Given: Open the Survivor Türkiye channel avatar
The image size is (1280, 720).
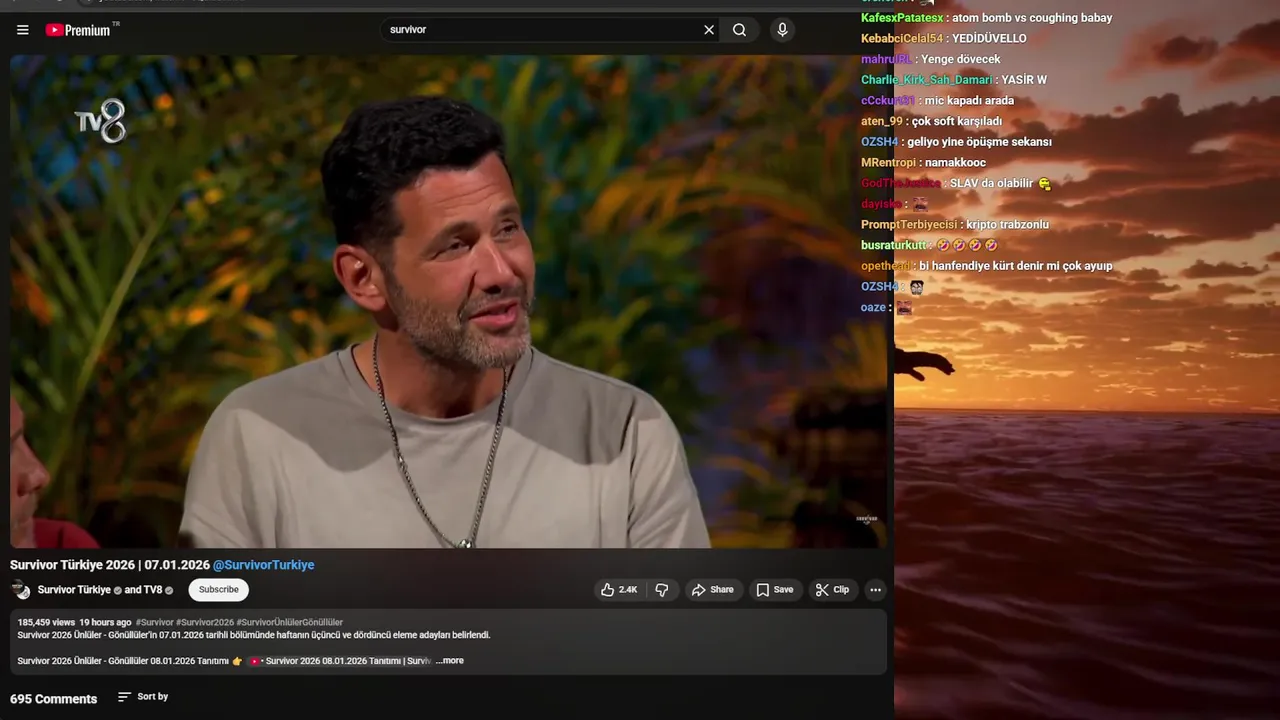Looking at the screenshot, I should click(x=21, y=590).
